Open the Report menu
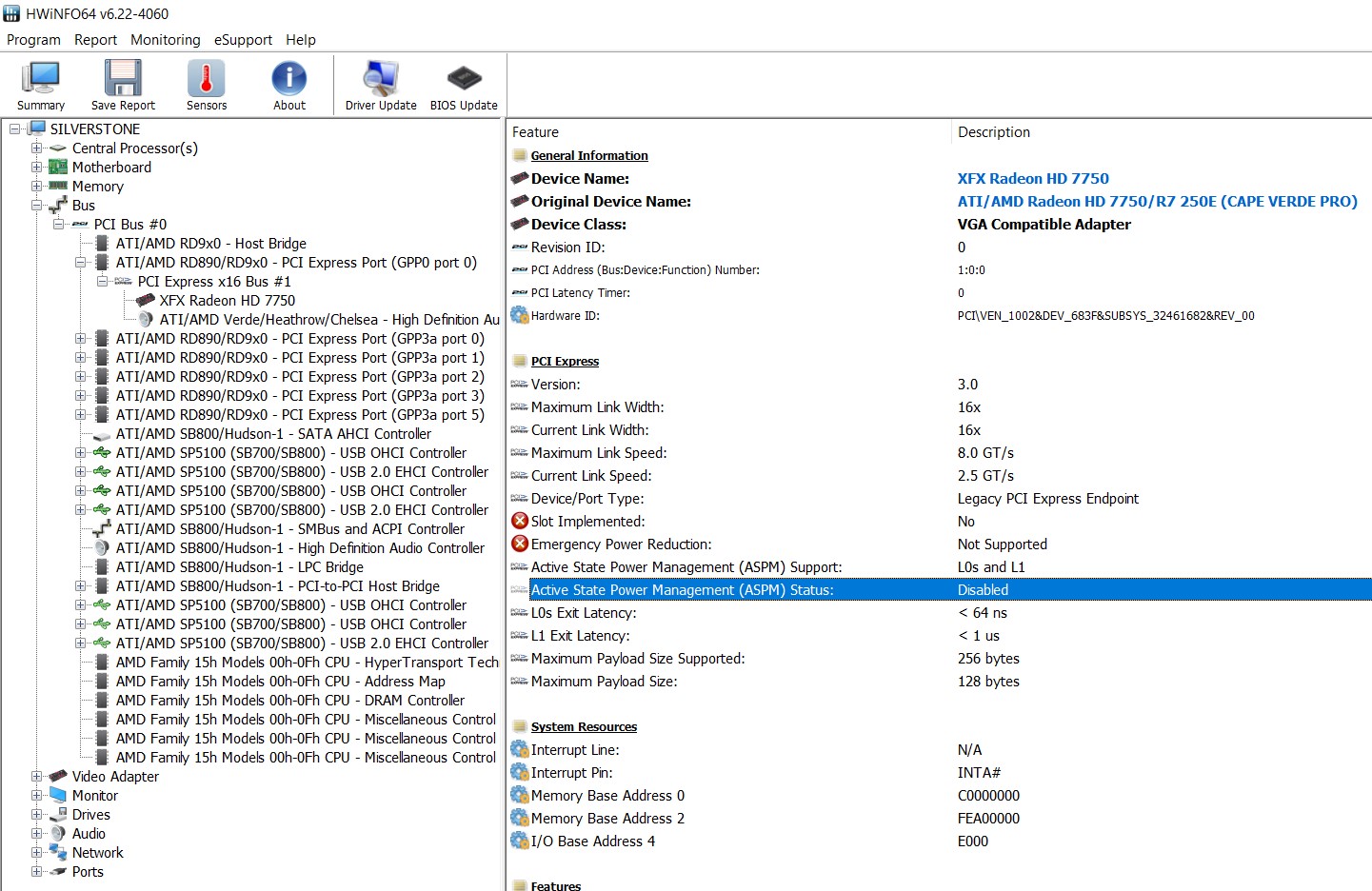The image size is (1372, 891). (95, 40)
